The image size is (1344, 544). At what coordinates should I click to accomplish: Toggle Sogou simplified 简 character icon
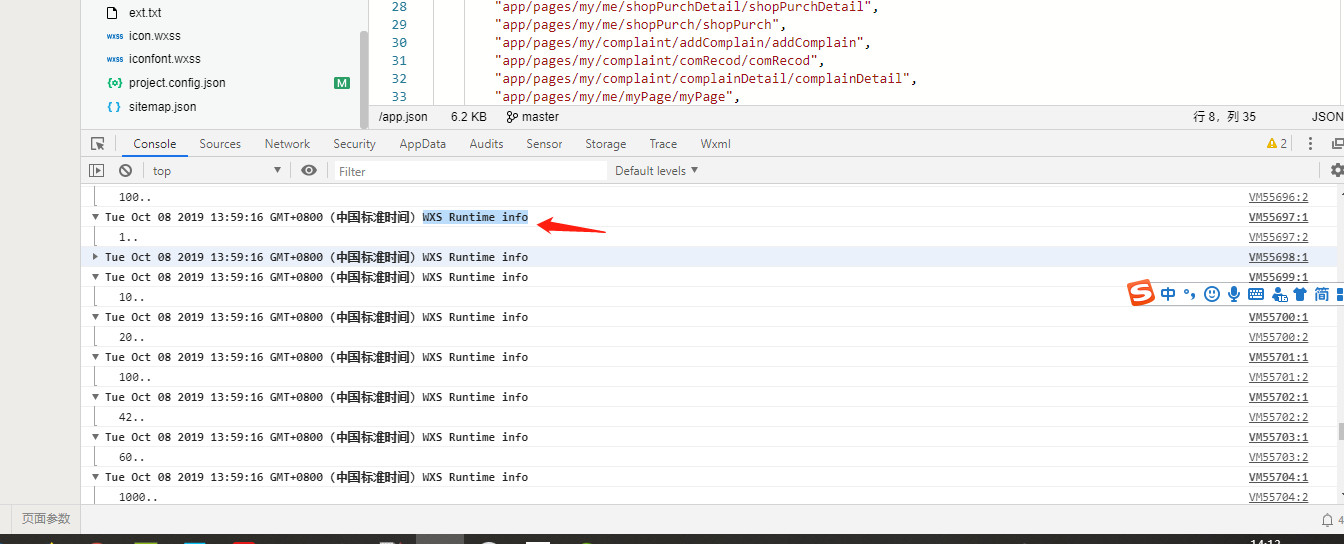[1322, 294]
